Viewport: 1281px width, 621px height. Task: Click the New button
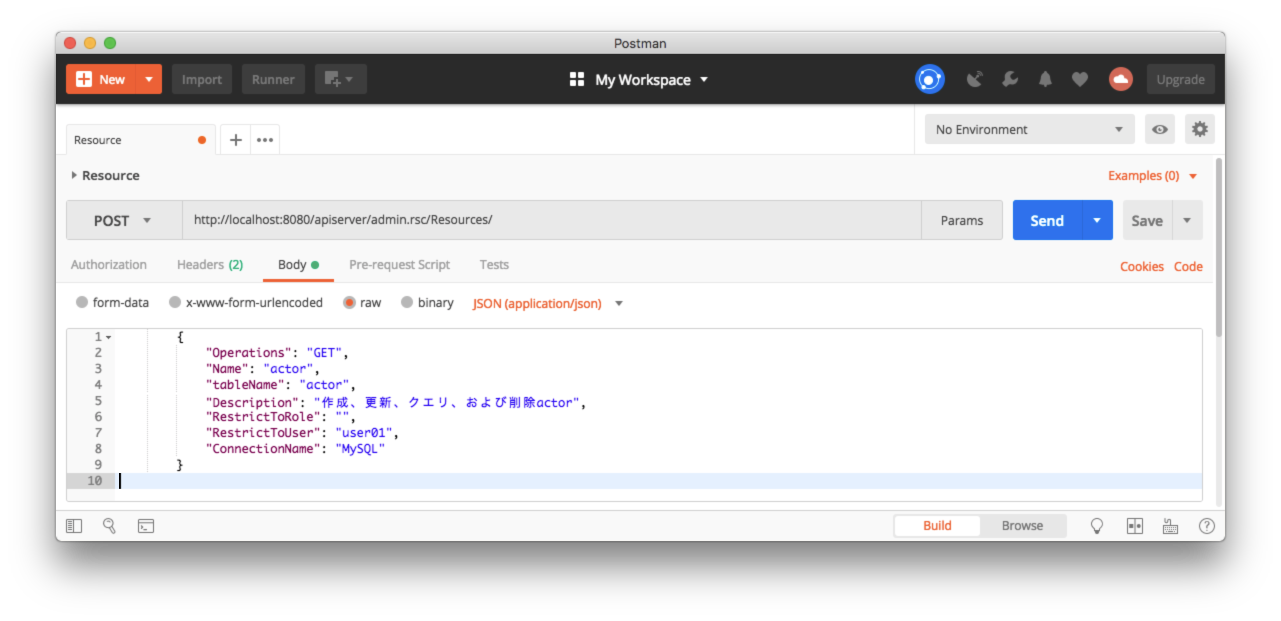click(102, 79)
